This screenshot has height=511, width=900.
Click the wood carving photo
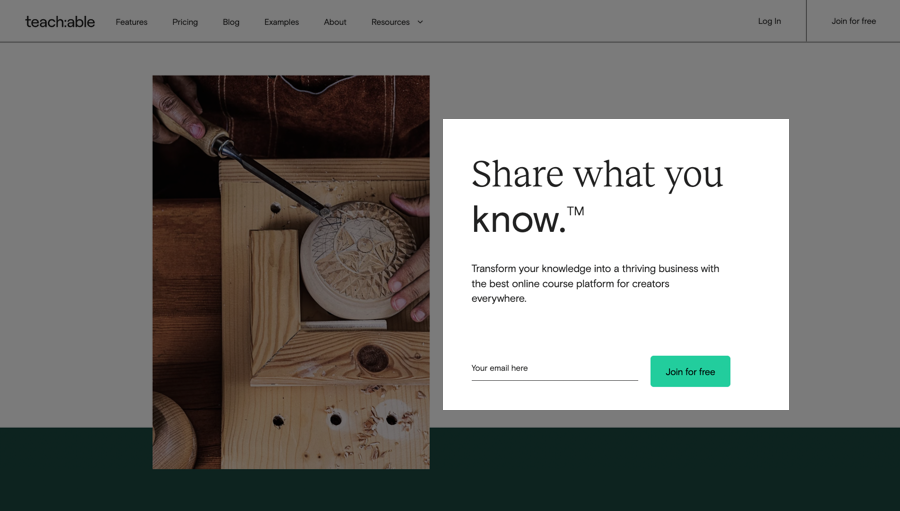[291, 272]
